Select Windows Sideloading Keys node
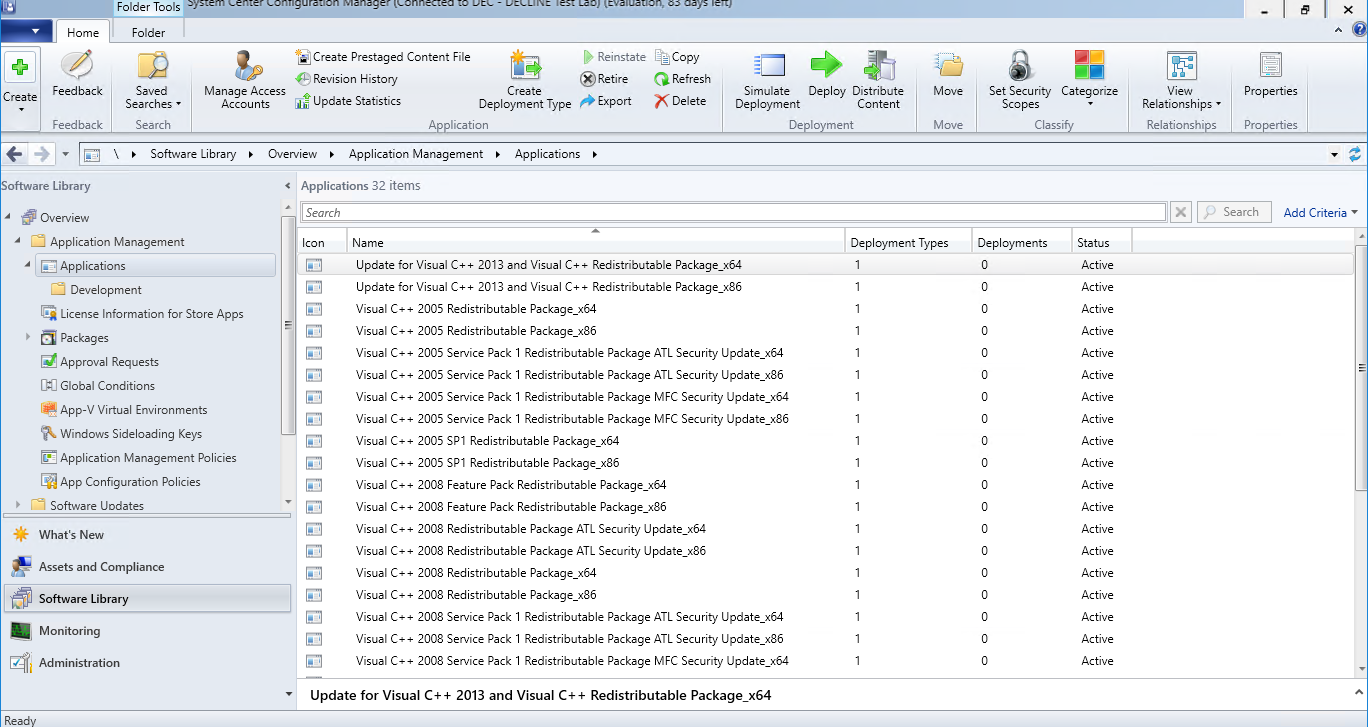The width and height of the screenshot is (1368, 727). pyautogui.click(x=121, y=434)
